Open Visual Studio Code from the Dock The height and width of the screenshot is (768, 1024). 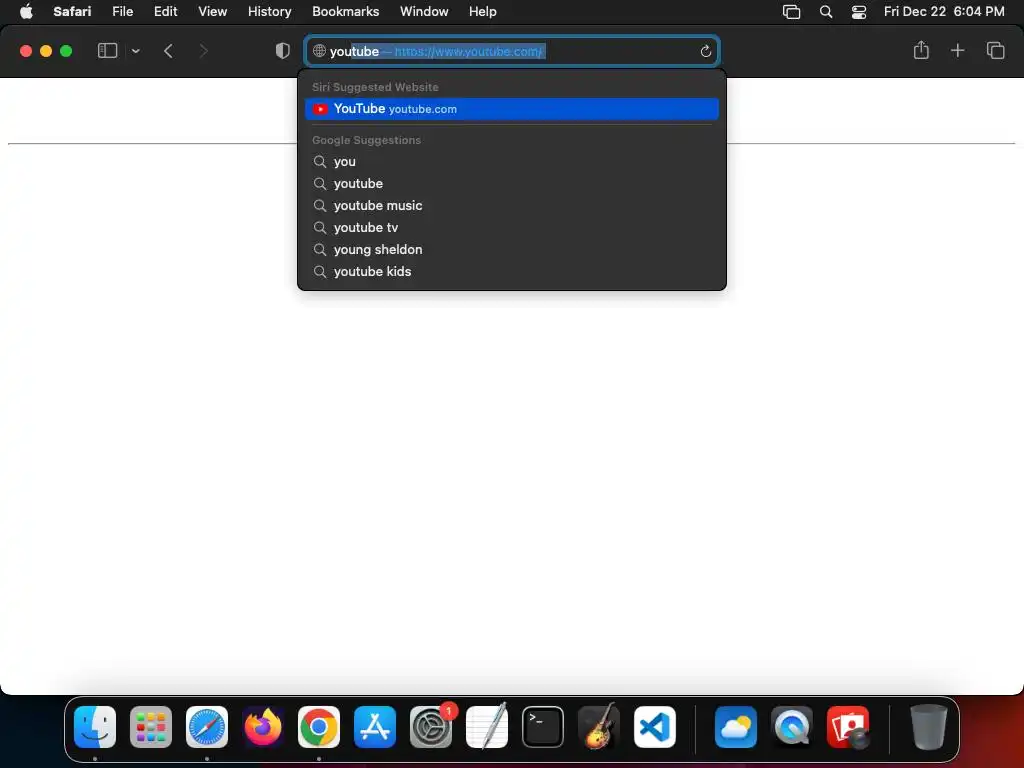[655, 727]
